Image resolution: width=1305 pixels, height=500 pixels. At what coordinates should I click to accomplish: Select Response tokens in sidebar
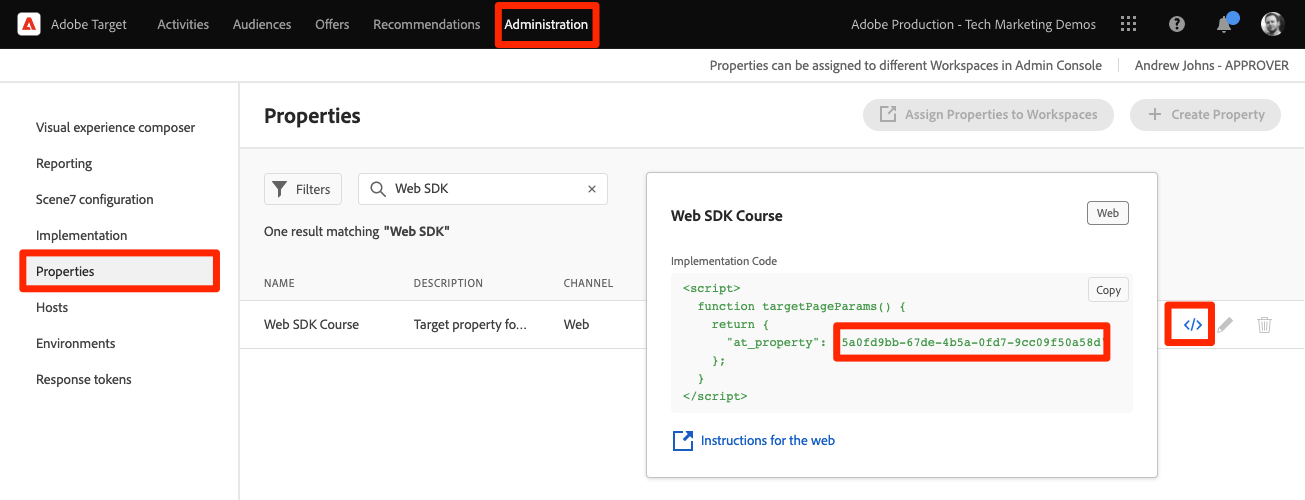coord(84,380)
